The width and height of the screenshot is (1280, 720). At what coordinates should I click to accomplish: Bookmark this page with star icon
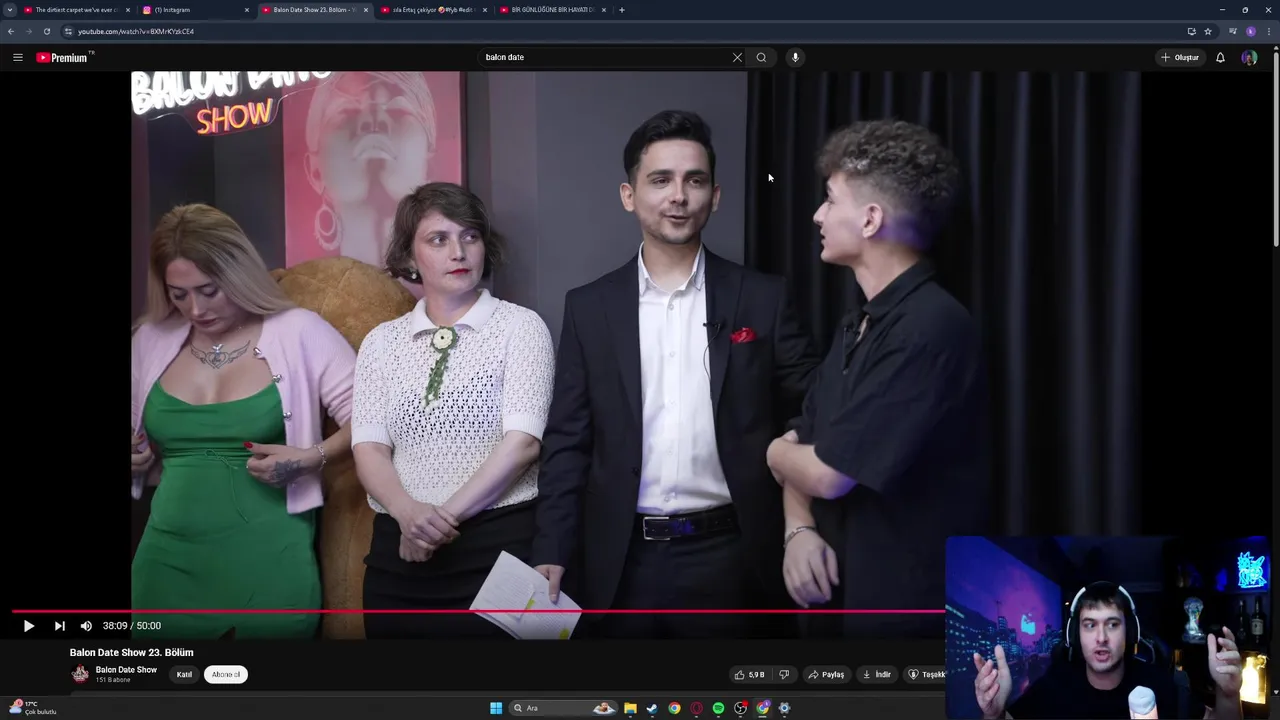pos(1208,31)
